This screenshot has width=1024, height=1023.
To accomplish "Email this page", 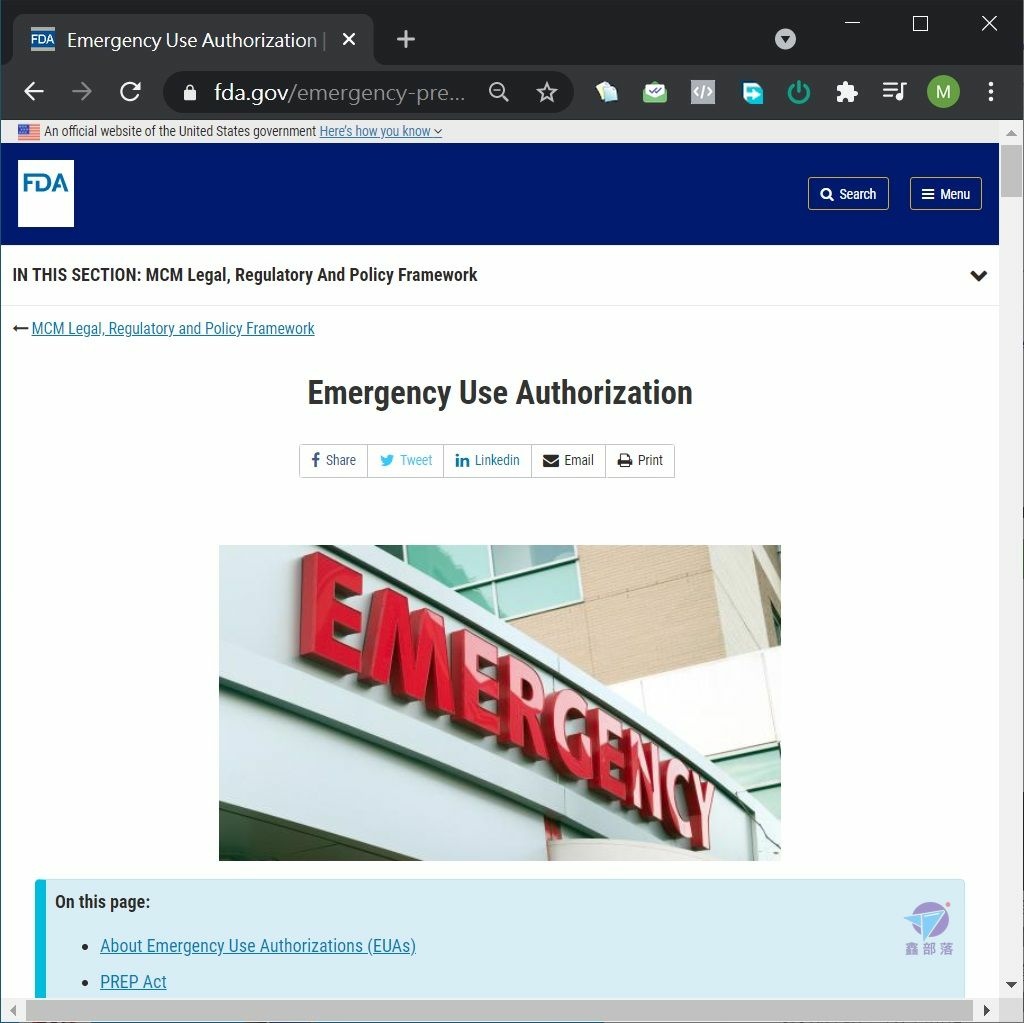I will pos(568,461).
